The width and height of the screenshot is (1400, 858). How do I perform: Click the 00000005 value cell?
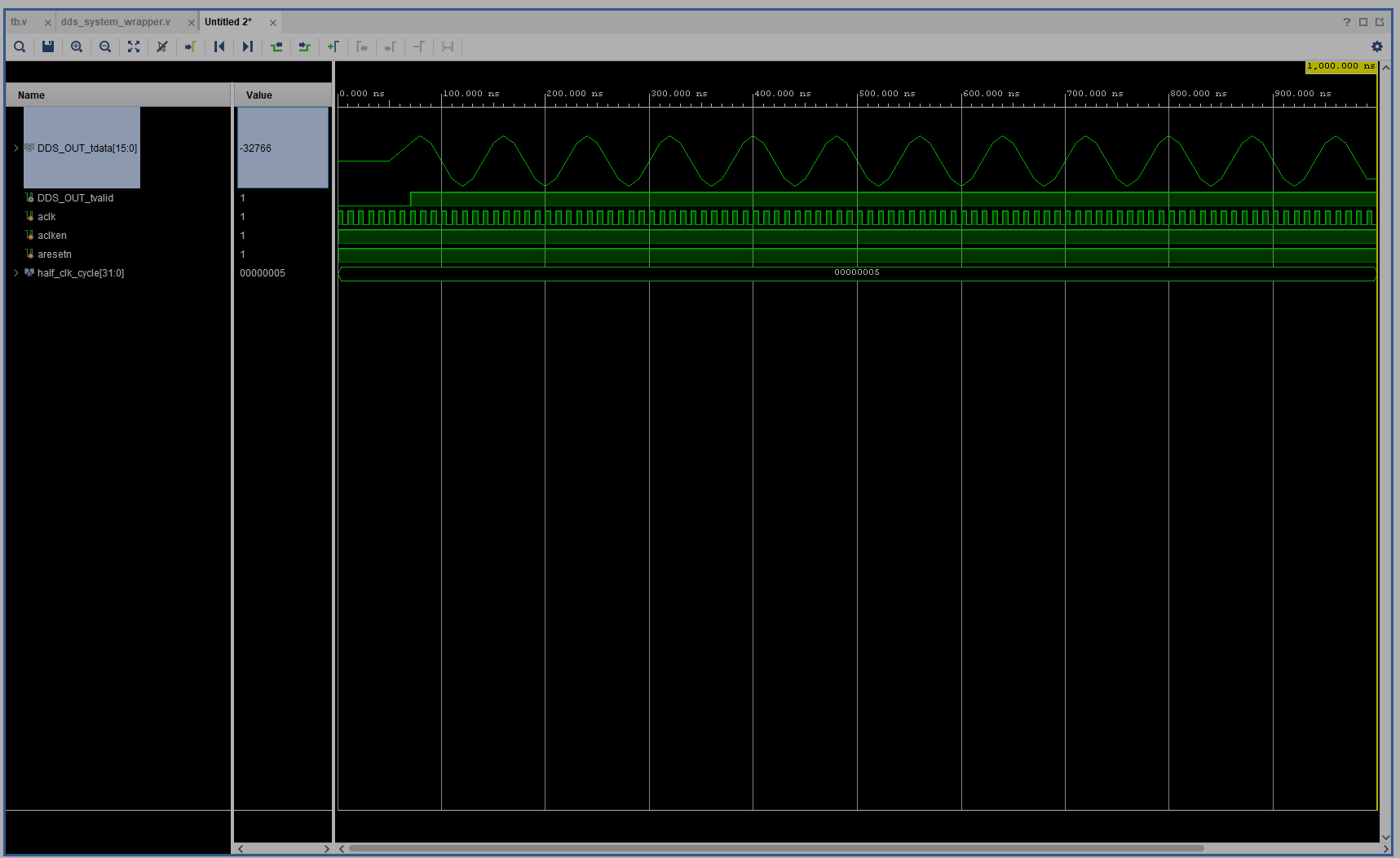(x=263, y=273)
